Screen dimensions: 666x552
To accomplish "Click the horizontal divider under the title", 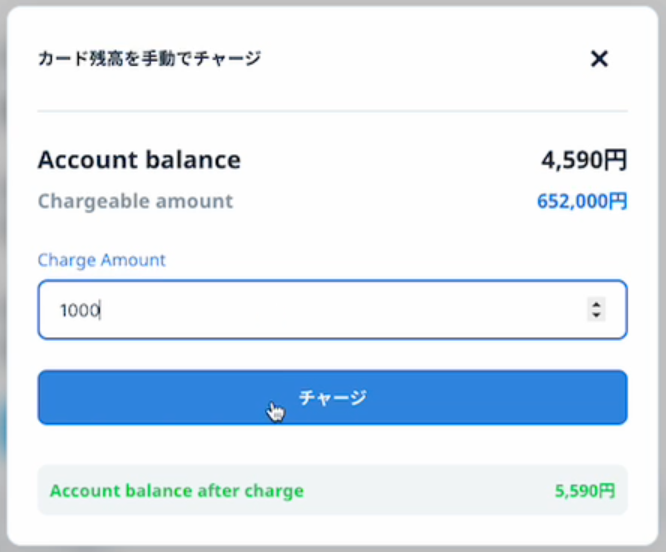I will click(x=332, y=110).
